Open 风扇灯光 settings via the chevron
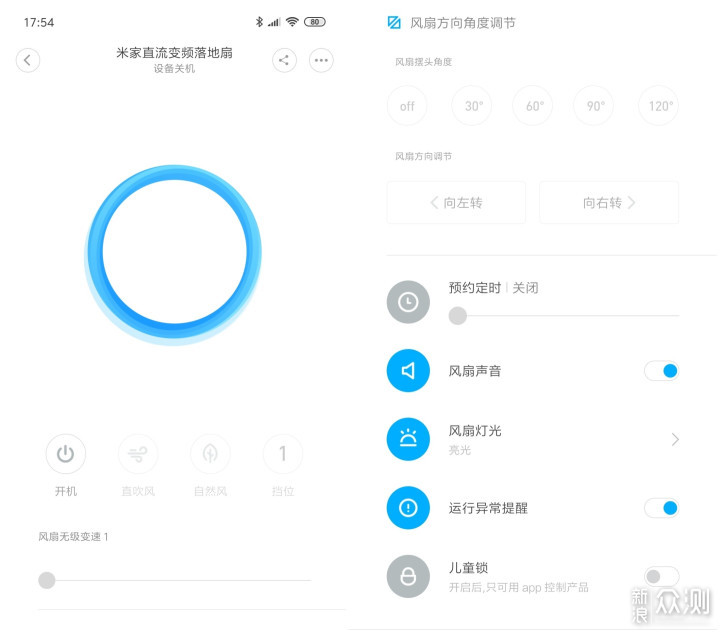This screenshot has width=720, height=633. point(675,439)
